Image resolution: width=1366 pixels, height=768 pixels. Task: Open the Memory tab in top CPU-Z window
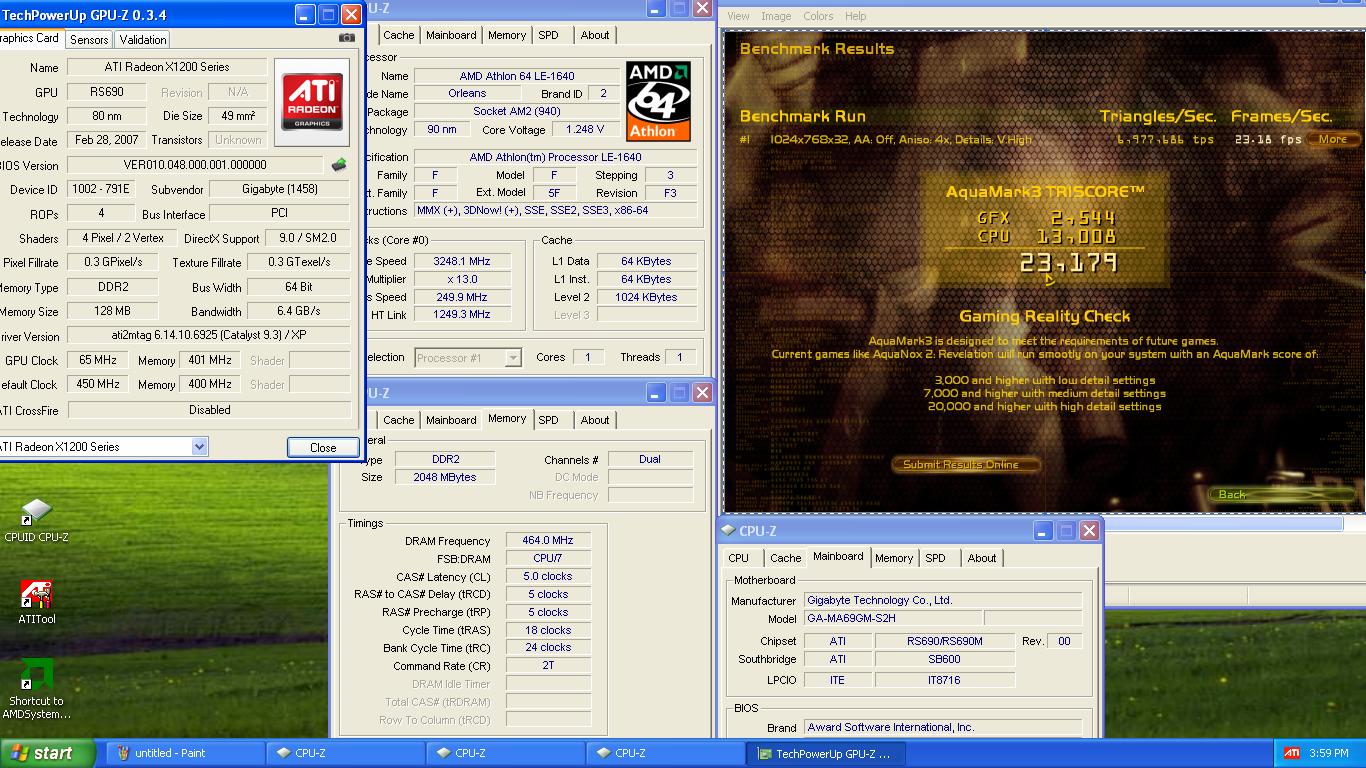coord(507,35)
